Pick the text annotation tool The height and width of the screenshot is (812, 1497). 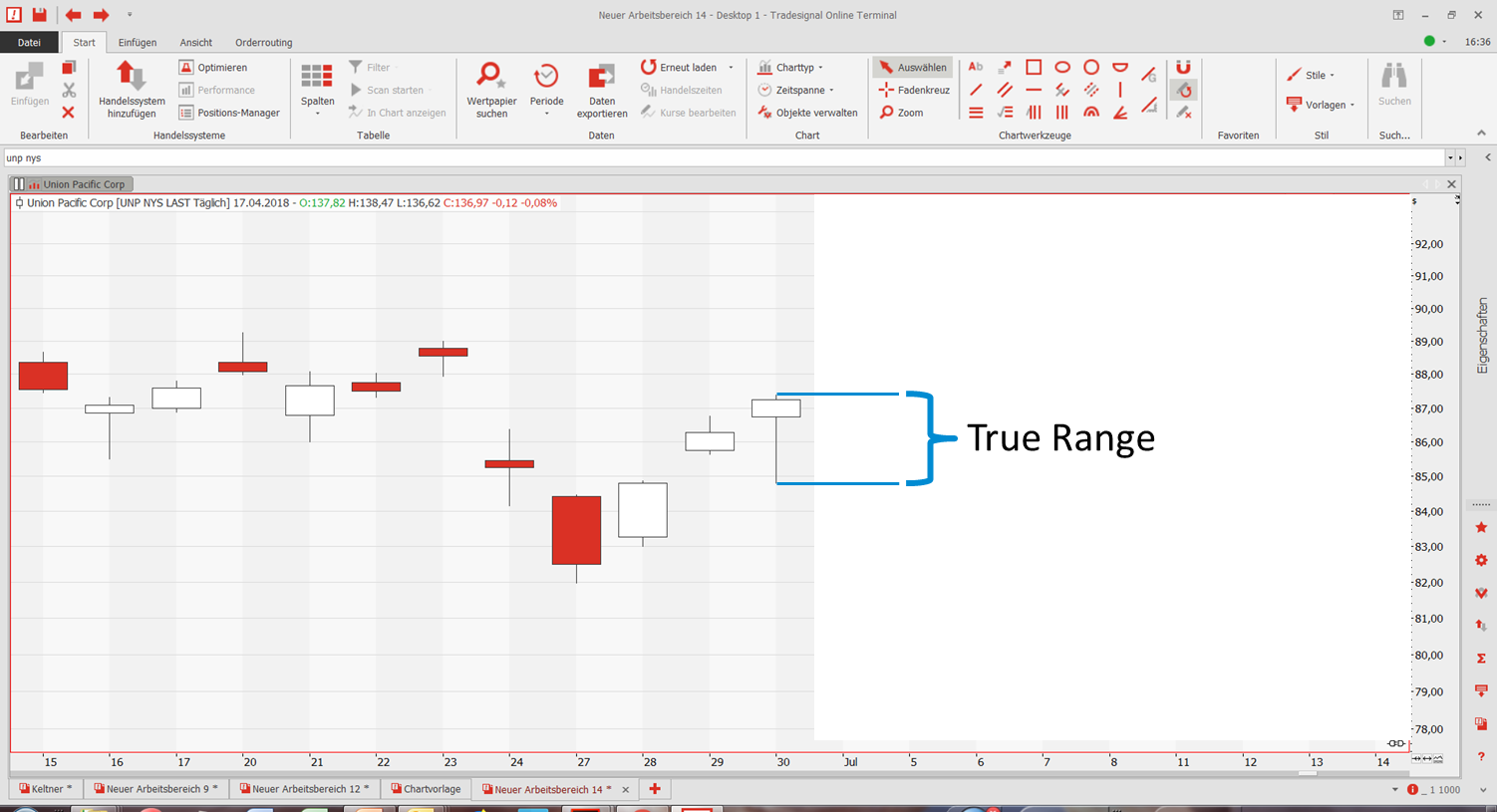(x=976, y=67)
